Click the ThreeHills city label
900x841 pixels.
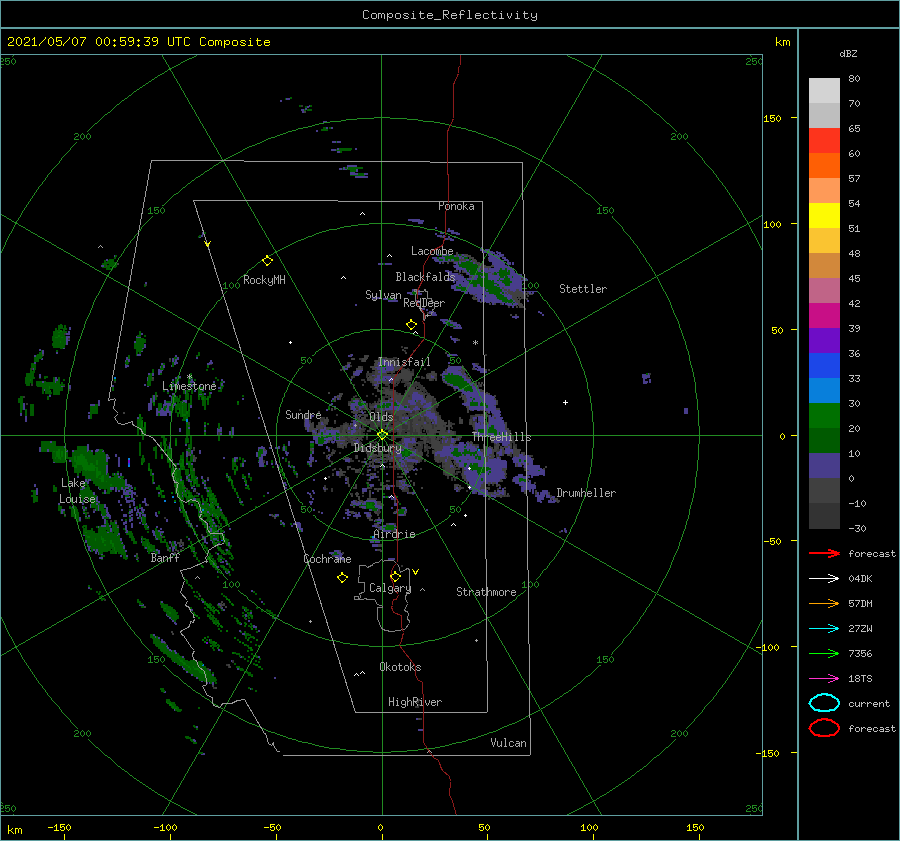pyautogui.click(x=502, y=437)
